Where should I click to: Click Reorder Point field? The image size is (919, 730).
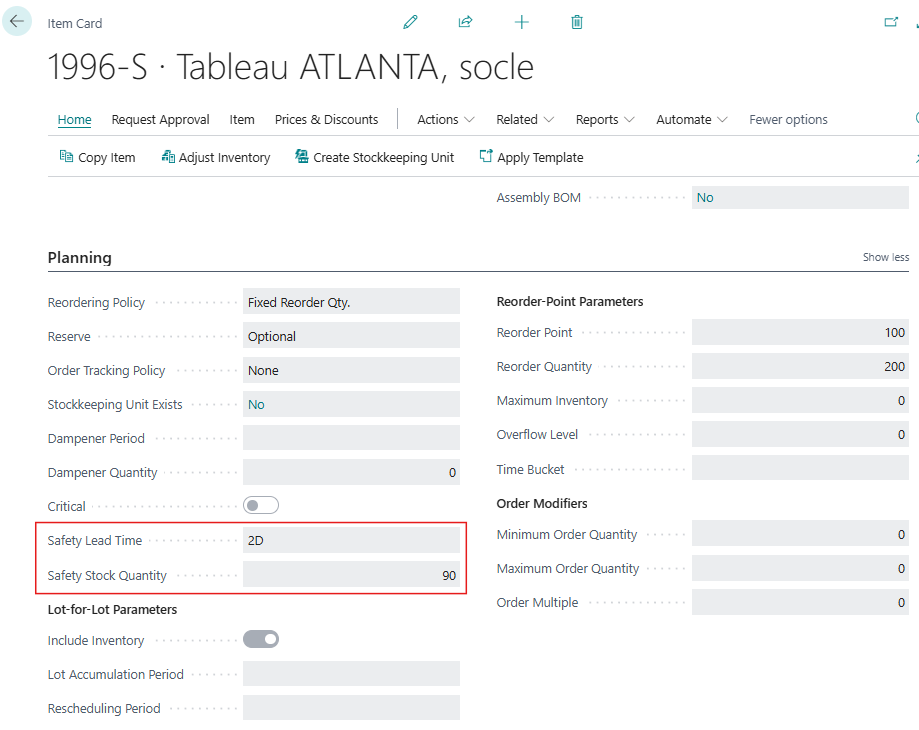point(800,332)
